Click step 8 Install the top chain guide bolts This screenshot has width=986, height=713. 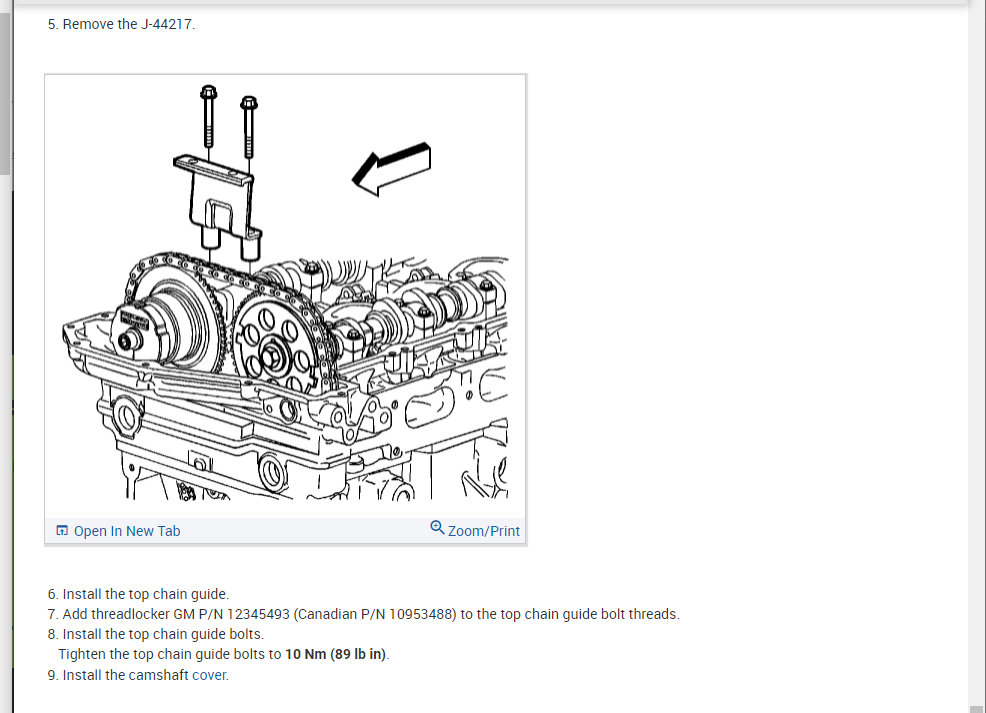[x=156, y=634]
